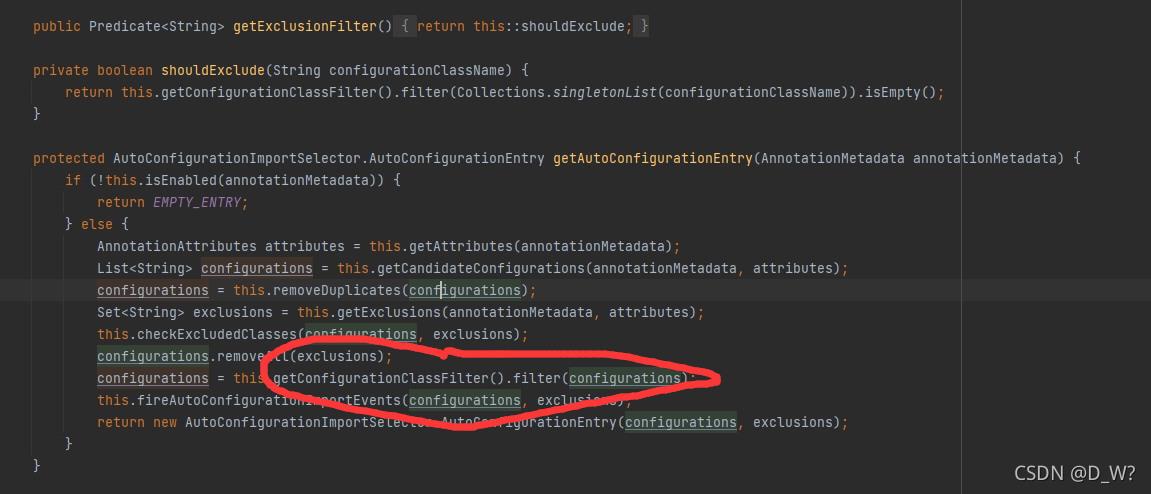Click the else keyword
Screen dimensions: 1151x494
97,224
